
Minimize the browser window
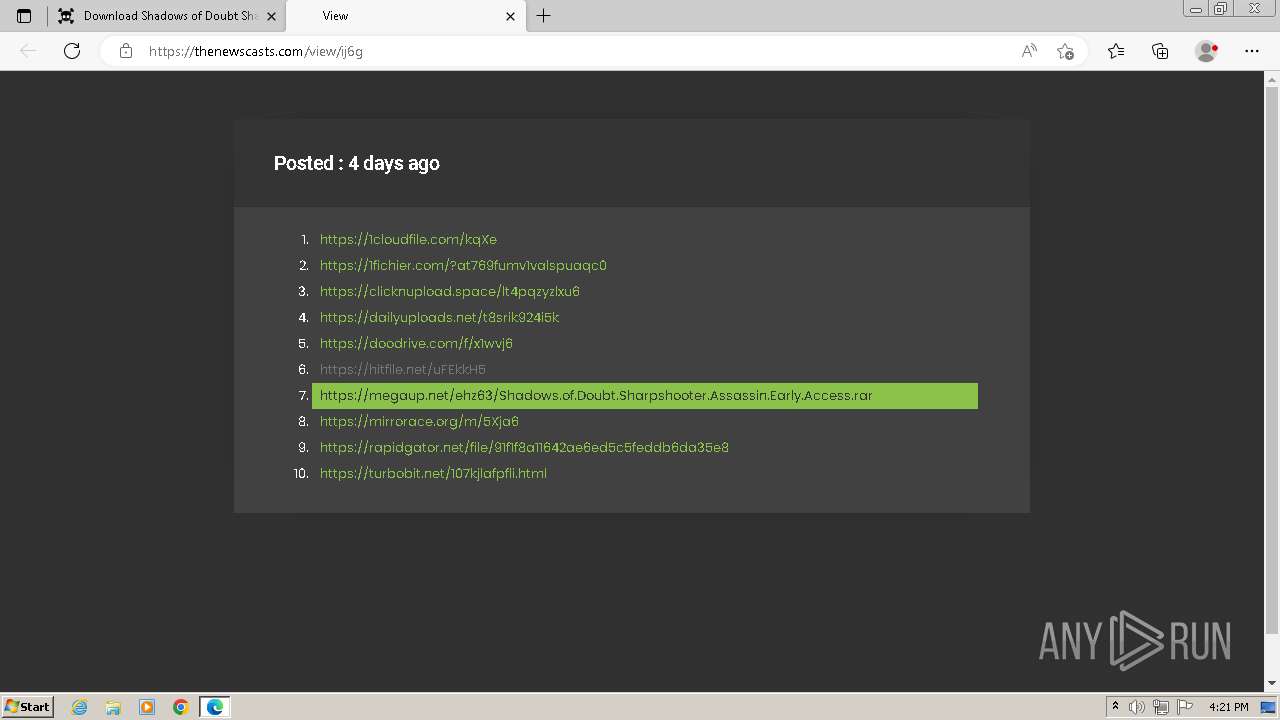1195,9
